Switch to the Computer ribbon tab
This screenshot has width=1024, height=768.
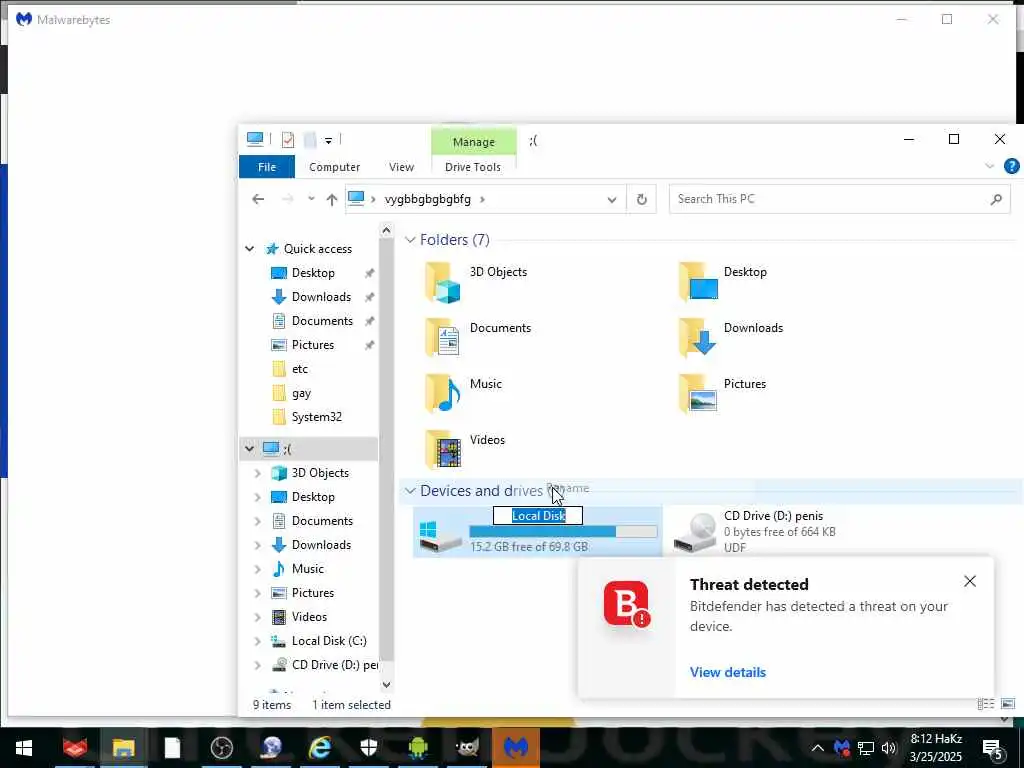(334, 167)
